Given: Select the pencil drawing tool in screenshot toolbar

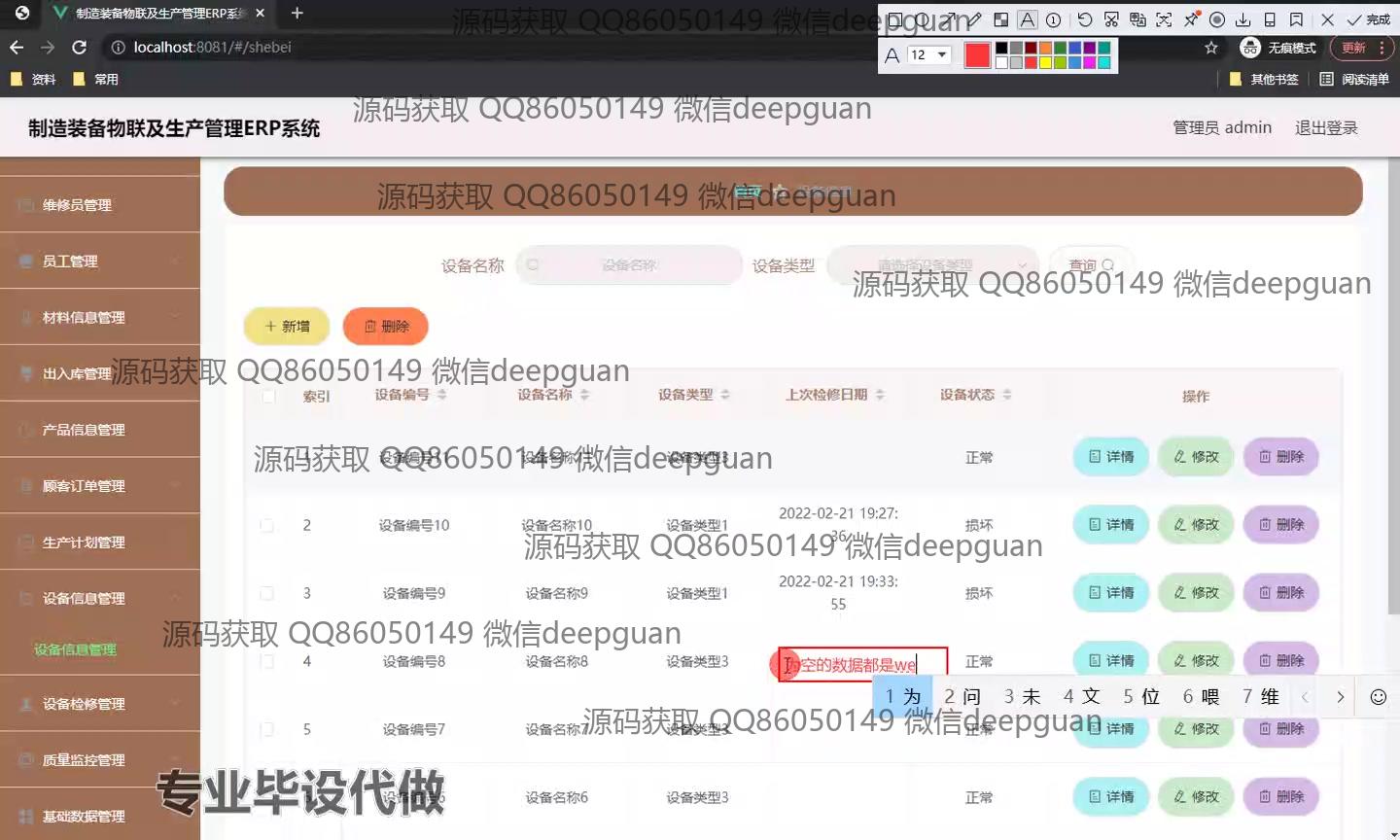Looking at the screenshot, I should click(974, 19).
